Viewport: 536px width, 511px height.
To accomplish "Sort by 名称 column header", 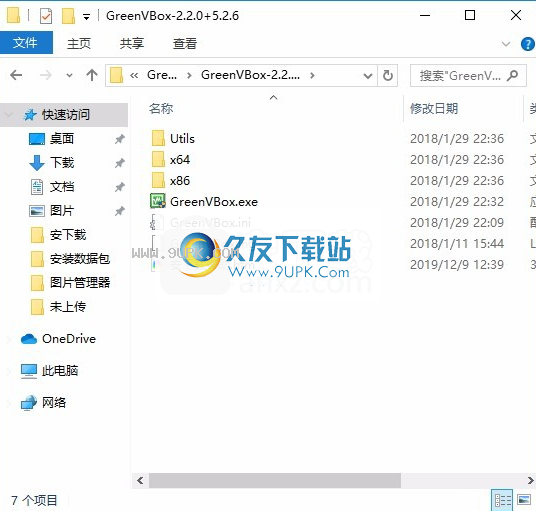I will coord(161,109).
